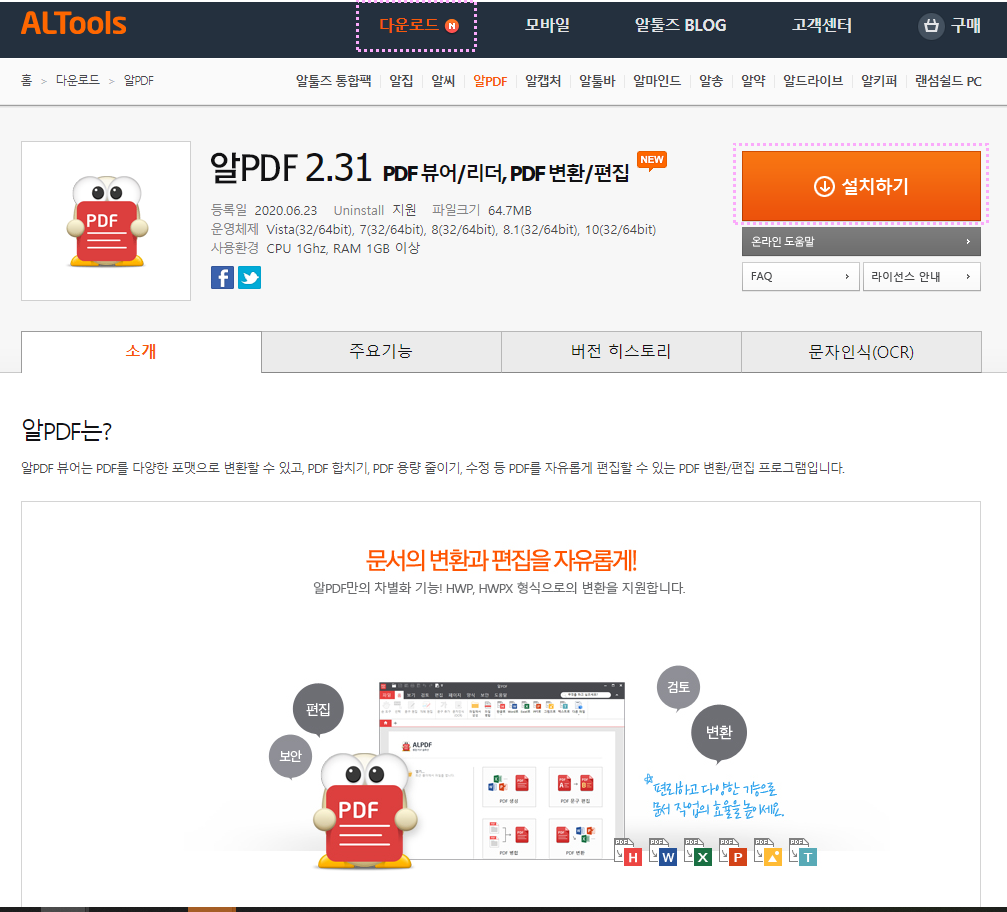
Task: Select 알마인드 in product list
Action: tap(656, 81)
